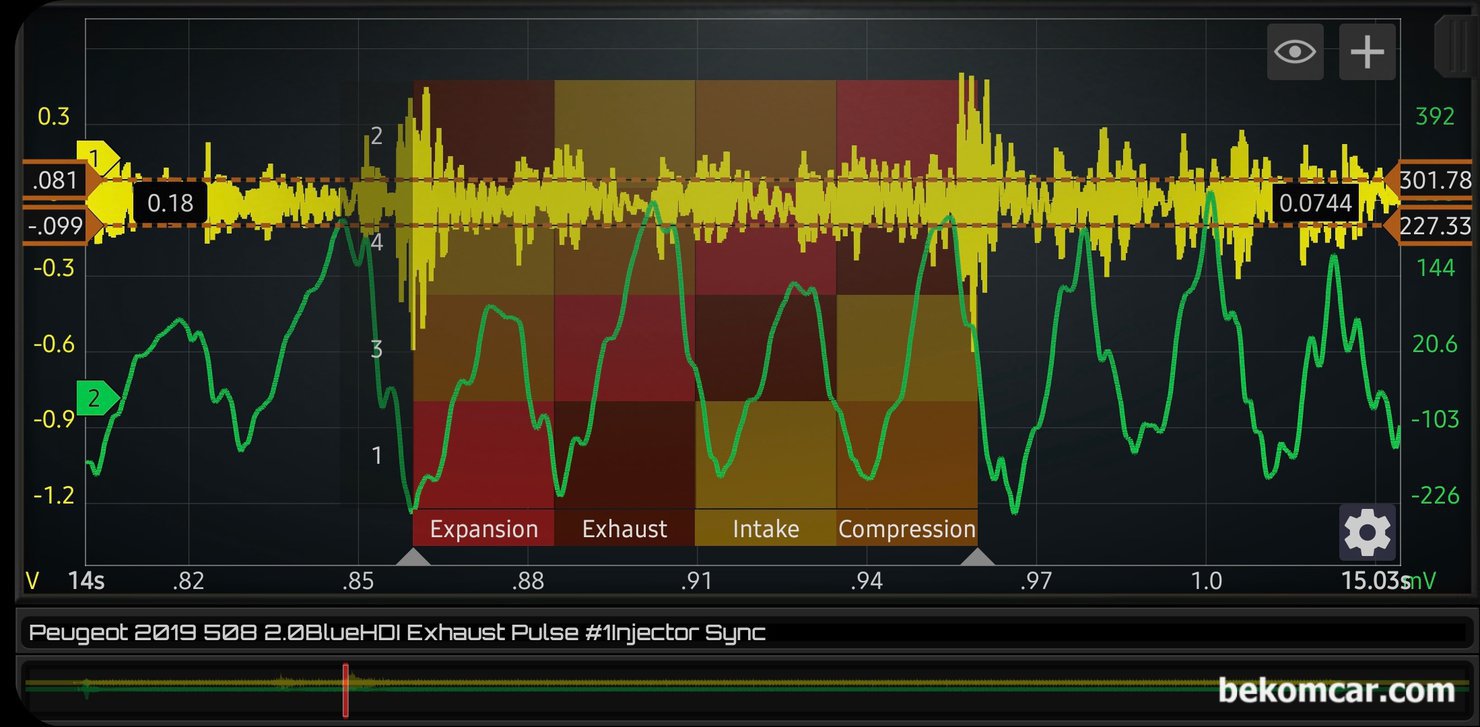This screenshot has height=727, width=1480.
Task: Click the plus add button
Action: [x=1367, y=51]
